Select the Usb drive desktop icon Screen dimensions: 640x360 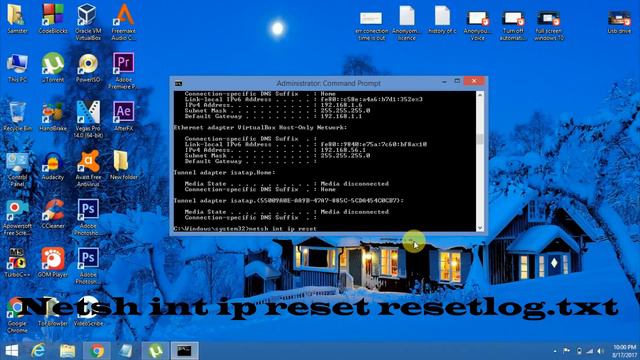619,22
